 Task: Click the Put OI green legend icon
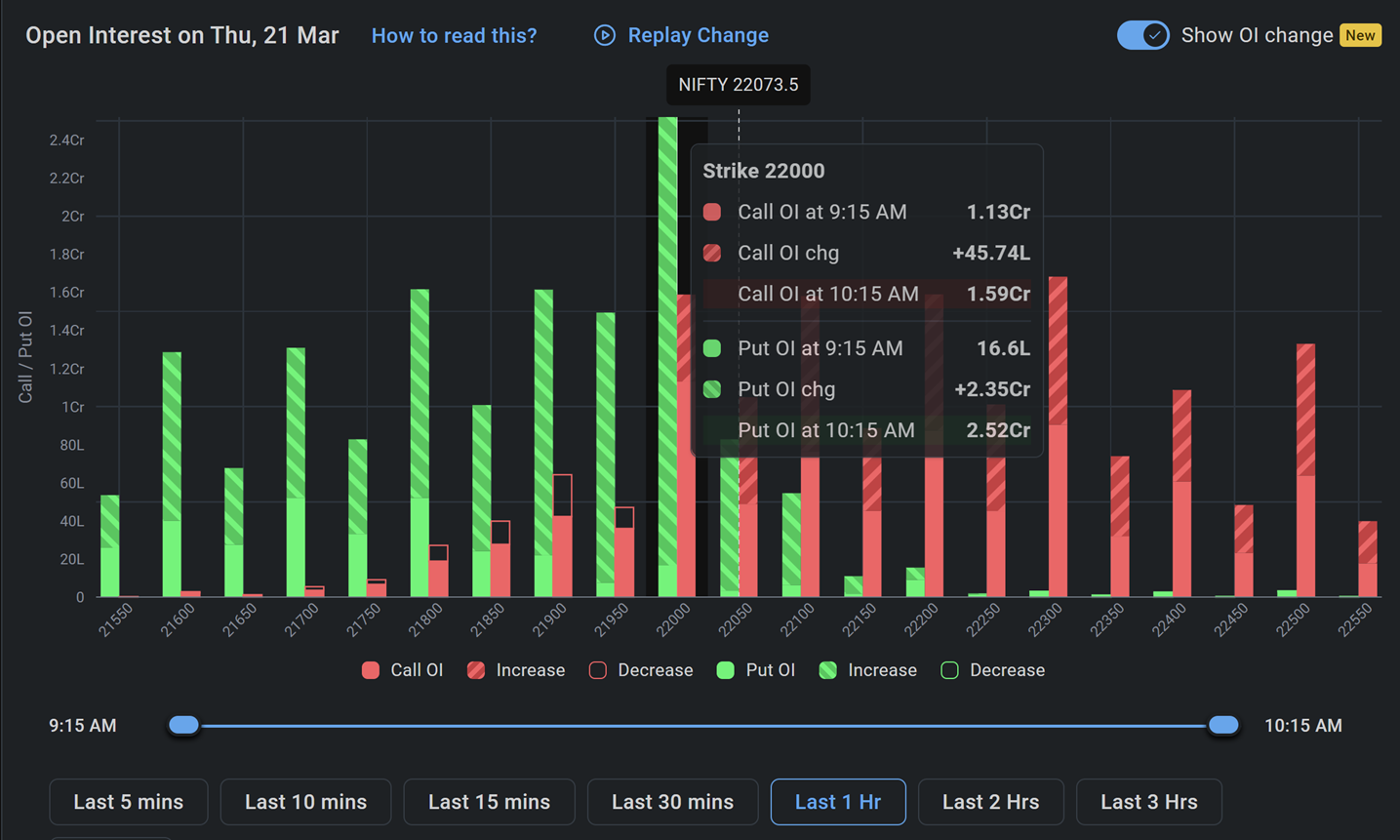(x=725, y=670)
